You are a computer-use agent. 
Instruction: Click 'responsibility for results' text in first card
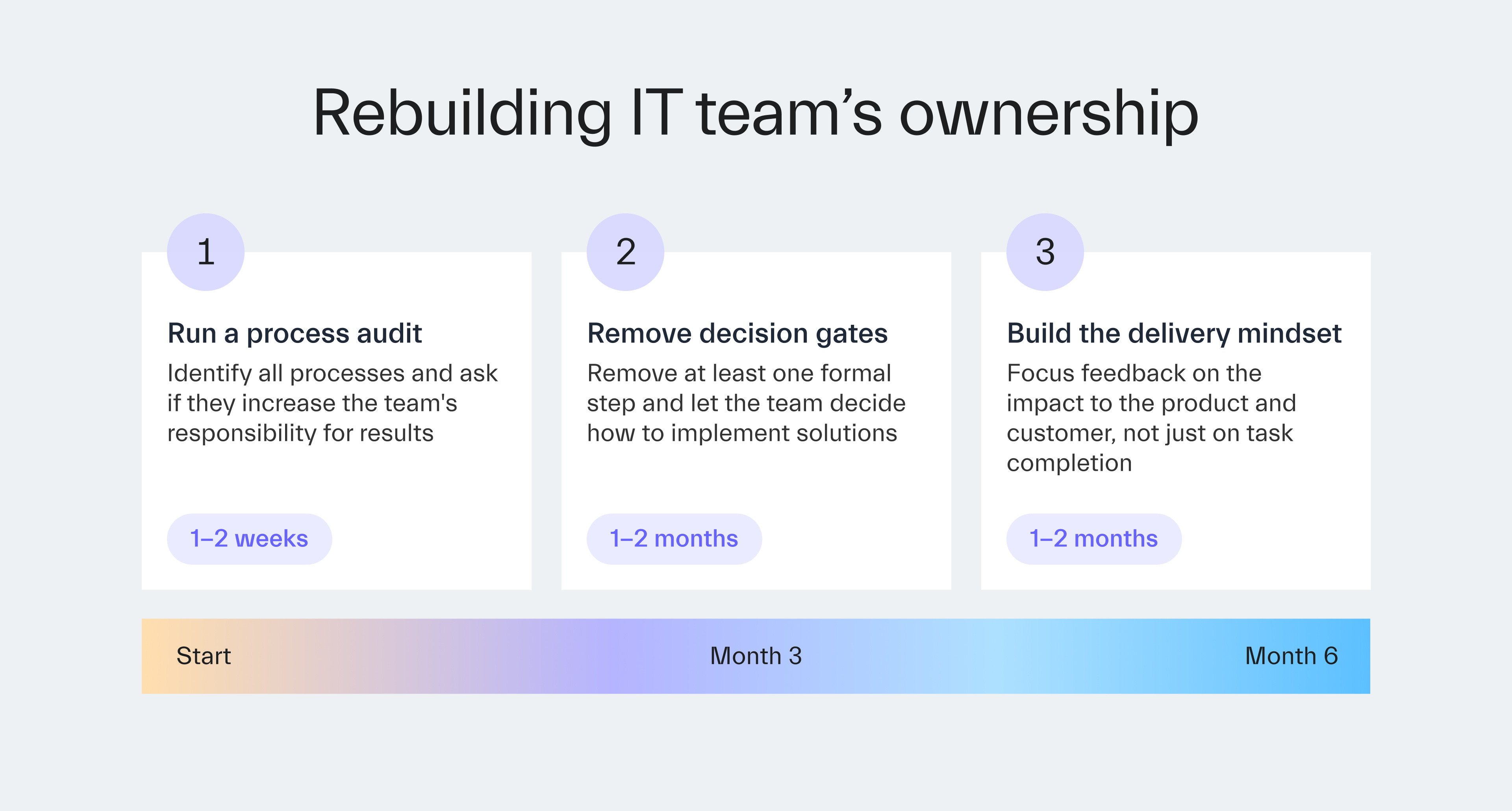300,434
